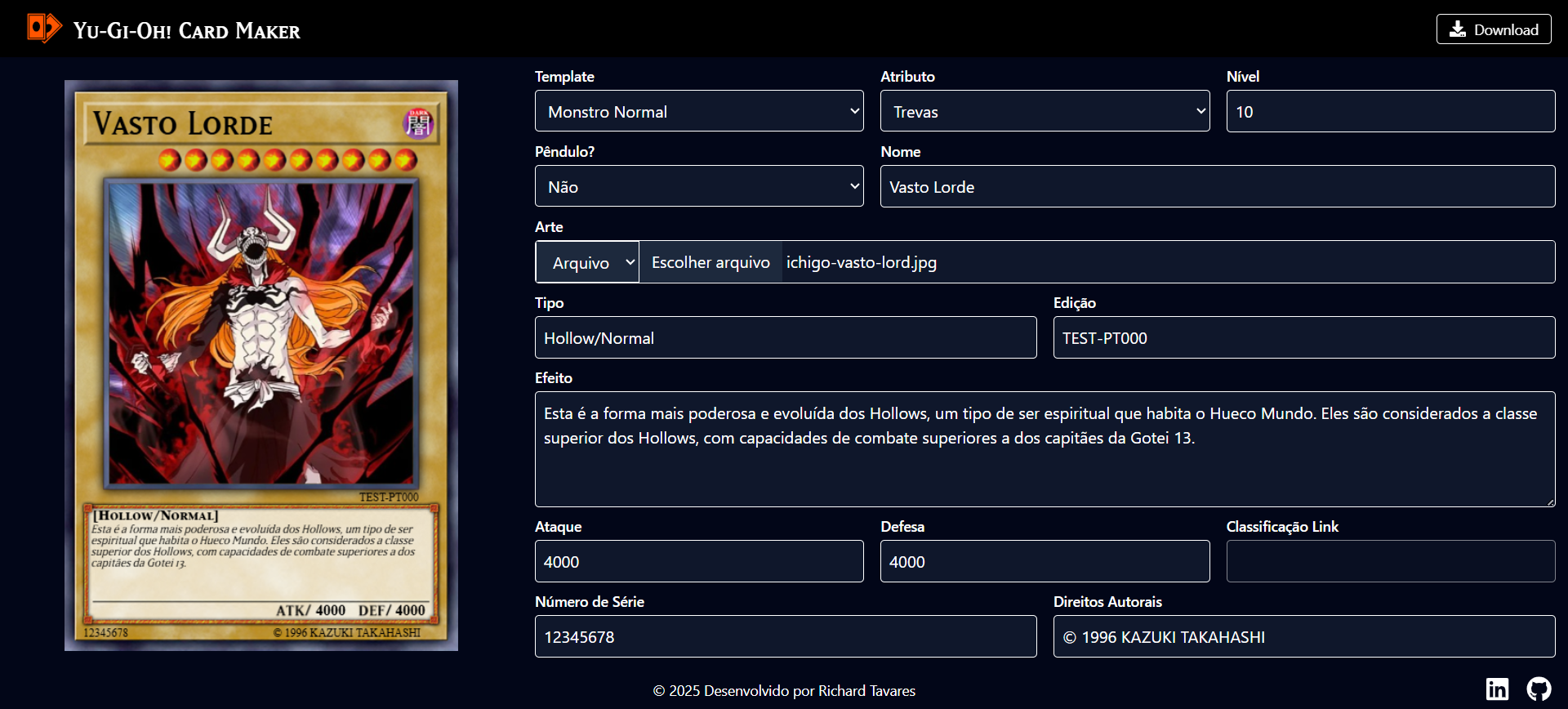The width and height of the screenshot is (1568, 709).
Task: Focus the Nome field Vasto Lorde
Action: [1218, 186]
